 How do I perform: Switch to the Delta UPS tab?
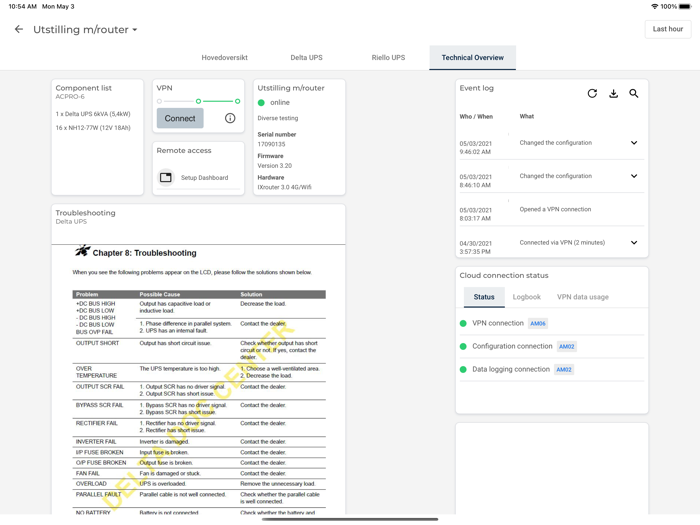(306, 58)
